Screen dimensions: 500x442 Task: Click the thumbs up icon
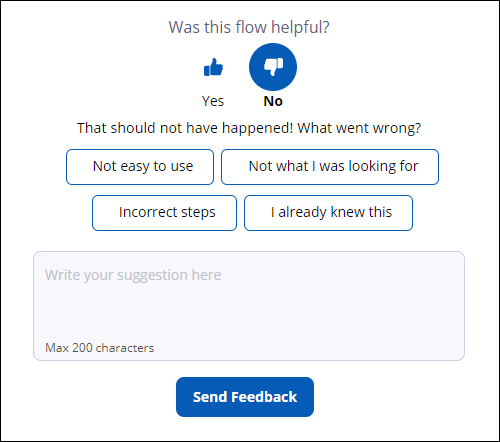(213, 67)
